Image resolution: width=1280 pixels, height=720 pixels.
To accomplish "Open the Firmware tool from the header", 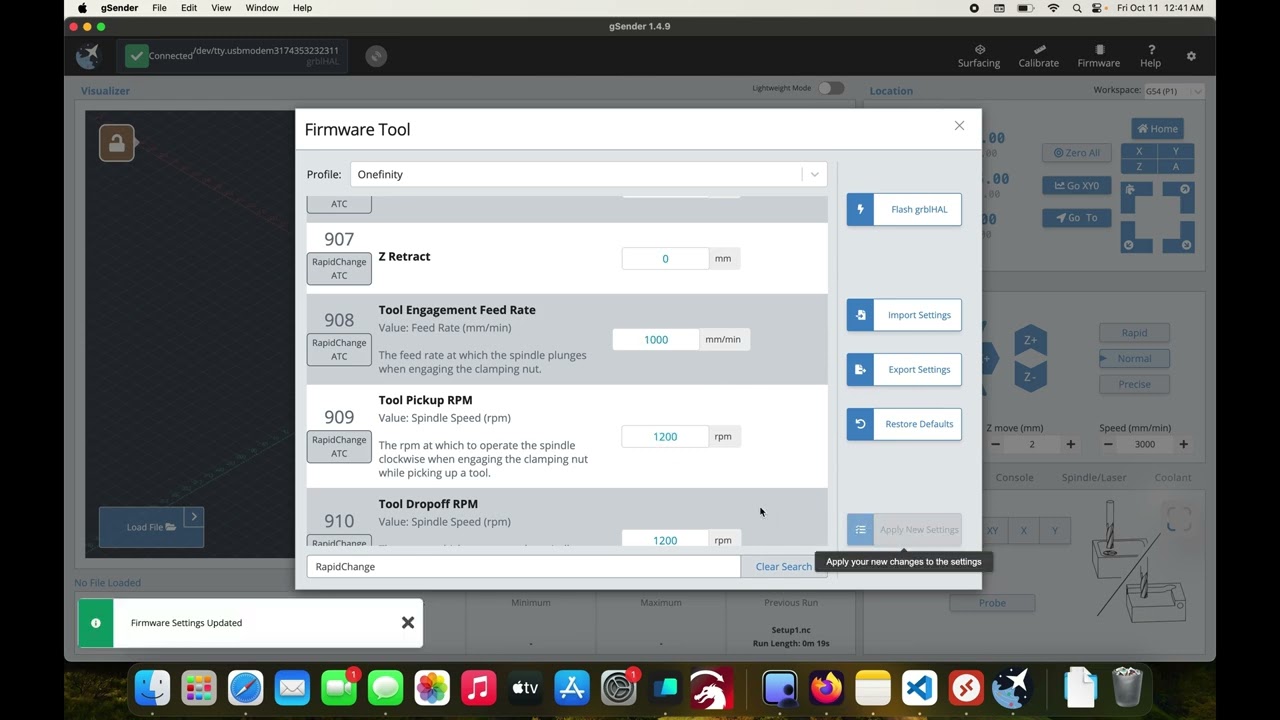I will coord(1098,56).
